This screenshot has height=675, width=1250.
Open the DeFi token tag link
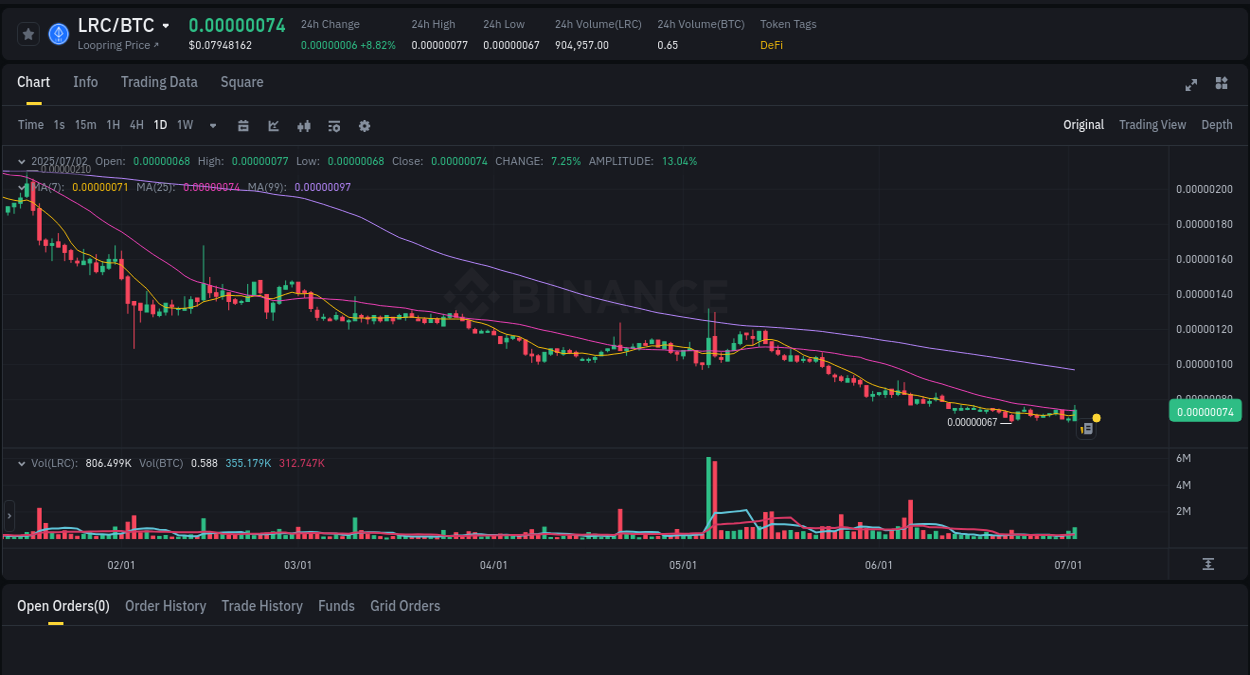771,45
